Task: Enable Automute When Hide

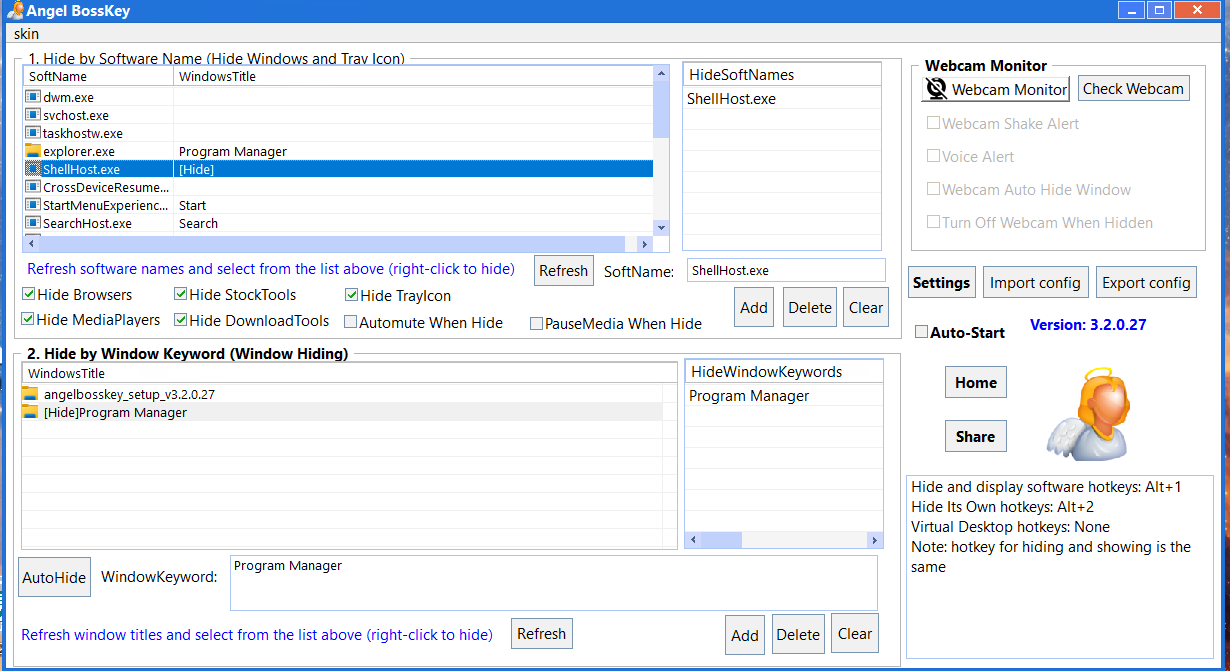Action: 350,322
